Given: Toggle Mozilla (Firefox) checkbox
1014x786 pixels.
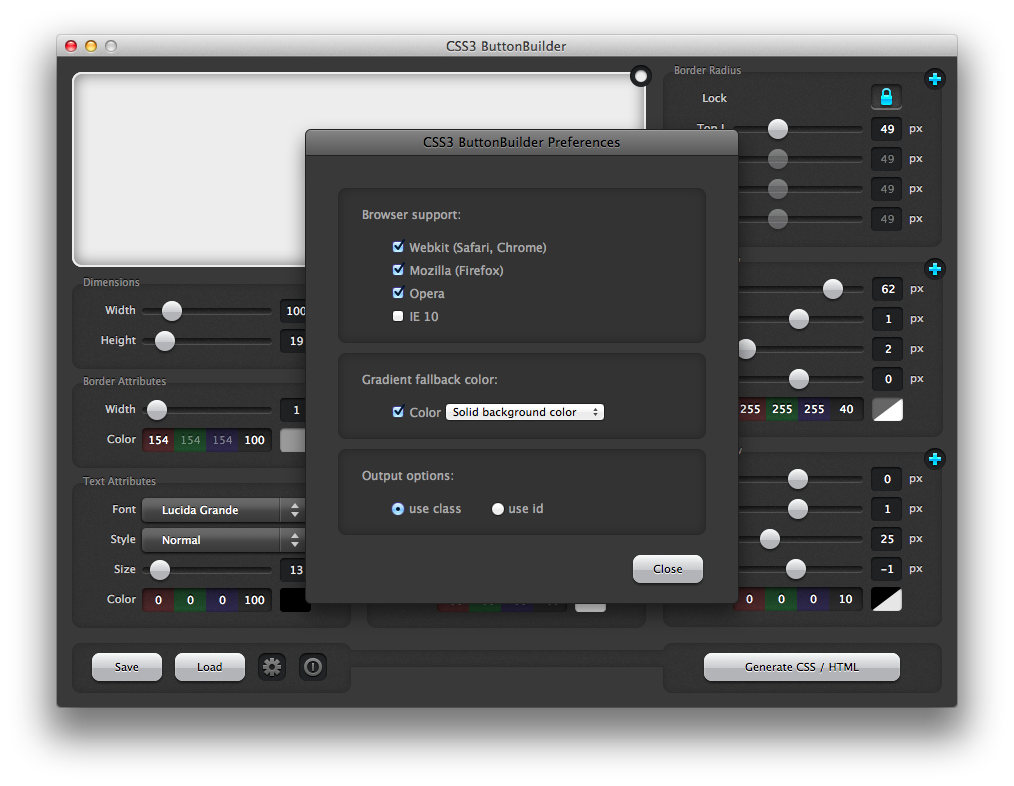Looking at the screenshot, I should click(x=398, y=270).
